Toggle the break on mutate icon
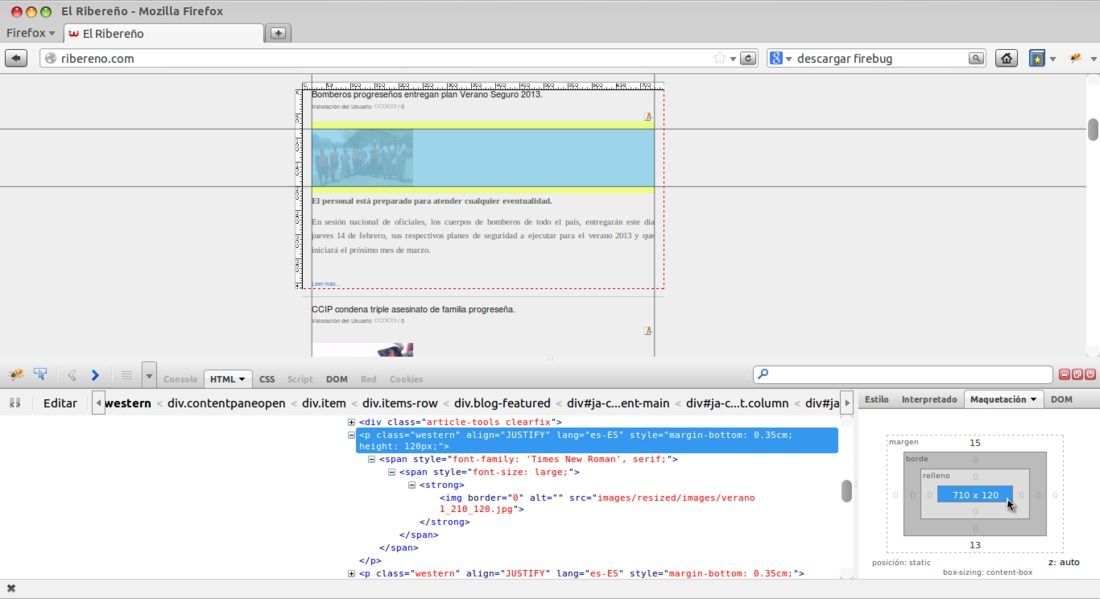This screenshot has height=599, width=1100. pos(15,403)
